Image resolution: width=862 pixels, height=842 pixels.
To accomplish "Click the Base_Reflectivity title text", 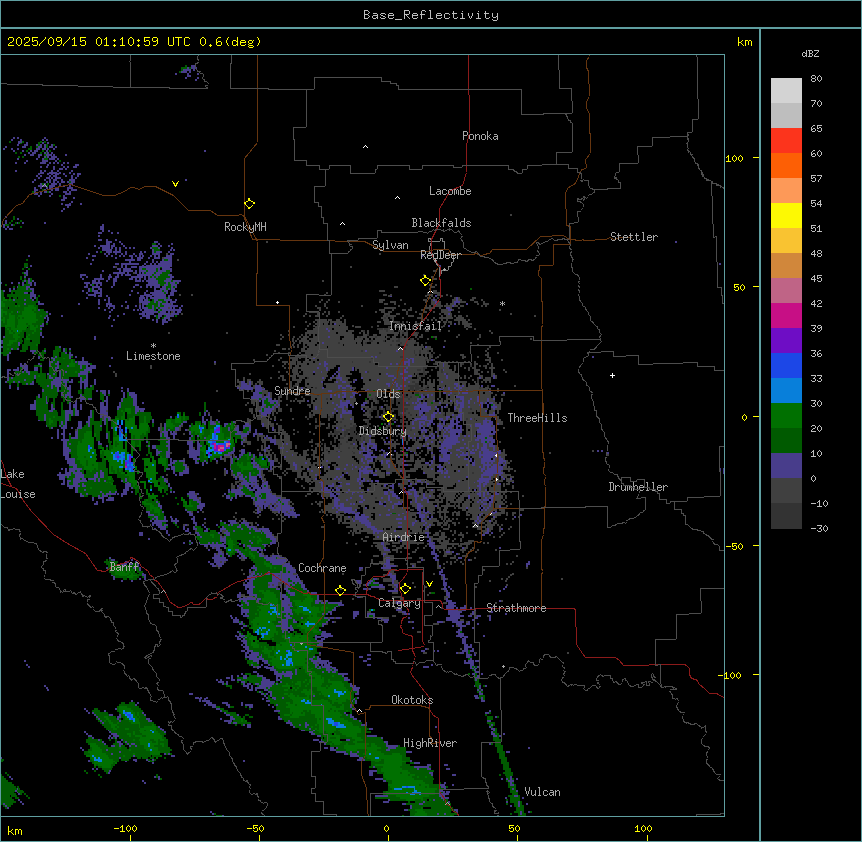I will point(430,15).
